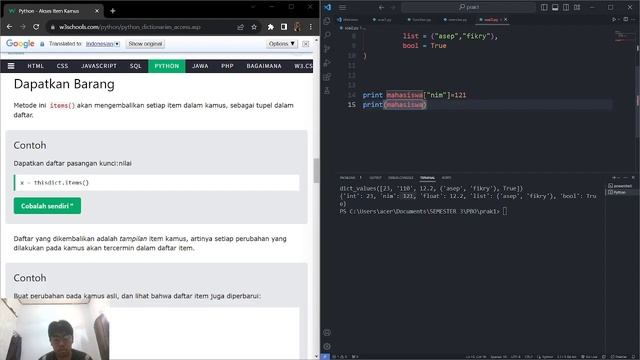
Task: Switch to the Ports panel tab
Action: tap(446, 178)
